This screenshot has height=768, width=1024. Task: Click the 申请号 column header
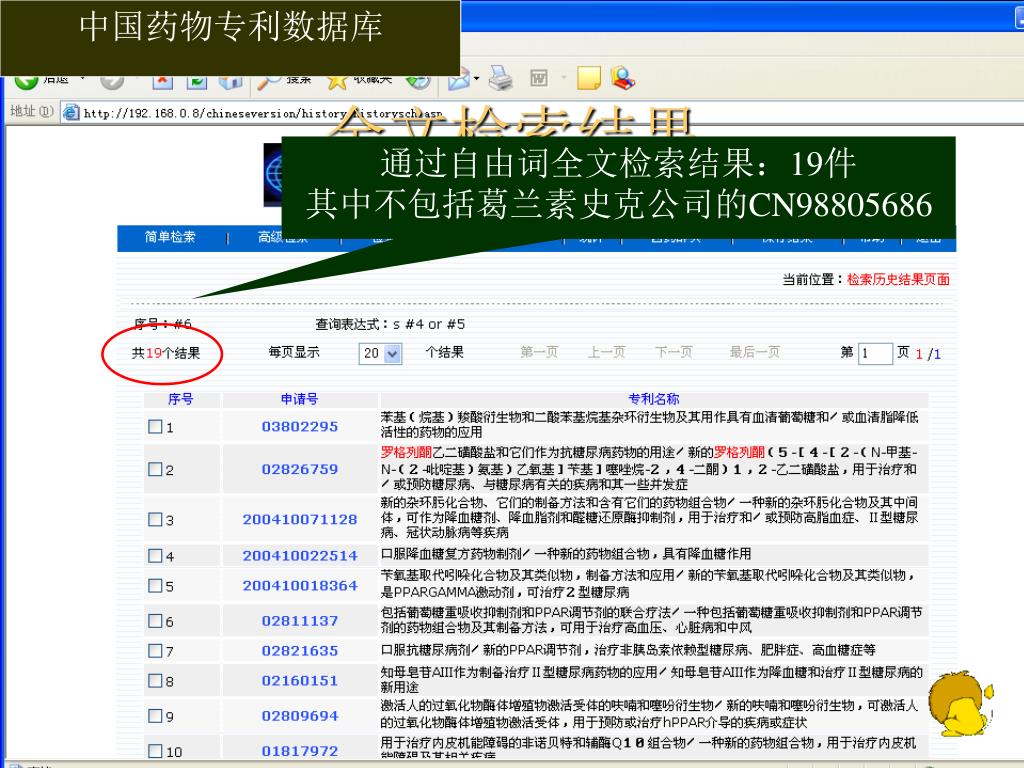coord(300,399)
